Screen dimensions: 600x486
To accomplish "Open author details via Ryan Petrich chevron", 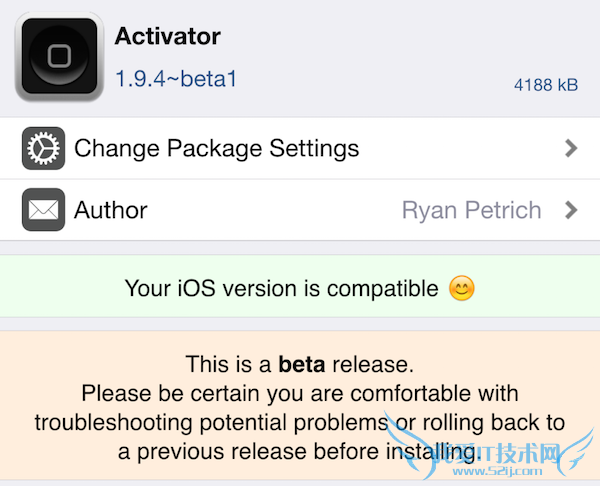I will (x=571, y=210).
